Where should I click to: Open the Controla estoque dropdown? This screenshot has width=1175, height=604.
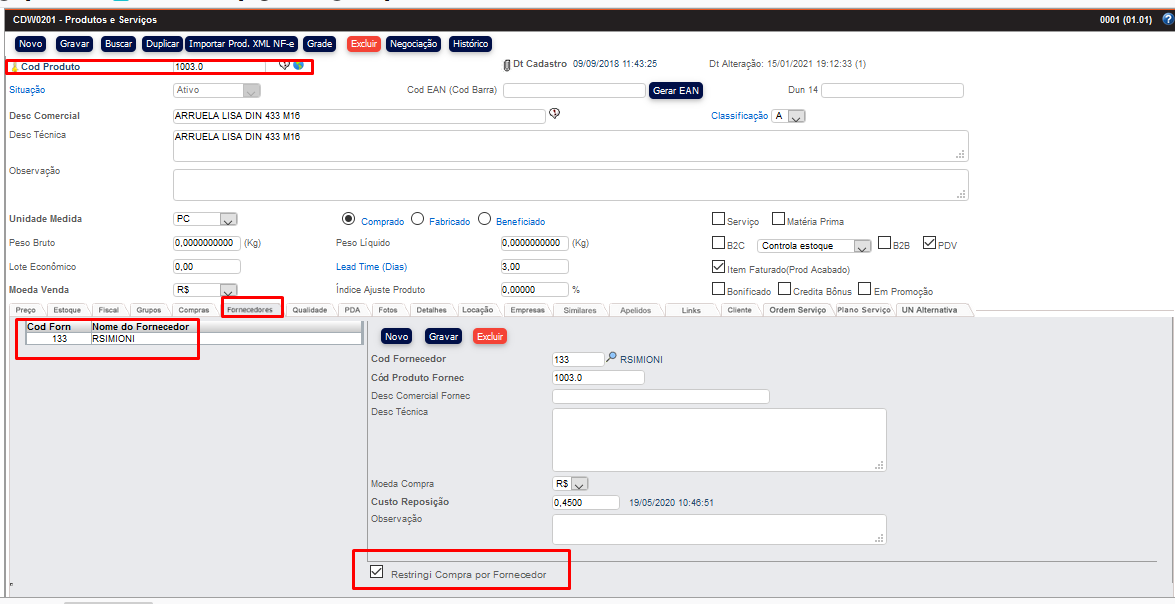pyautogui.click(x=861, y=246)
